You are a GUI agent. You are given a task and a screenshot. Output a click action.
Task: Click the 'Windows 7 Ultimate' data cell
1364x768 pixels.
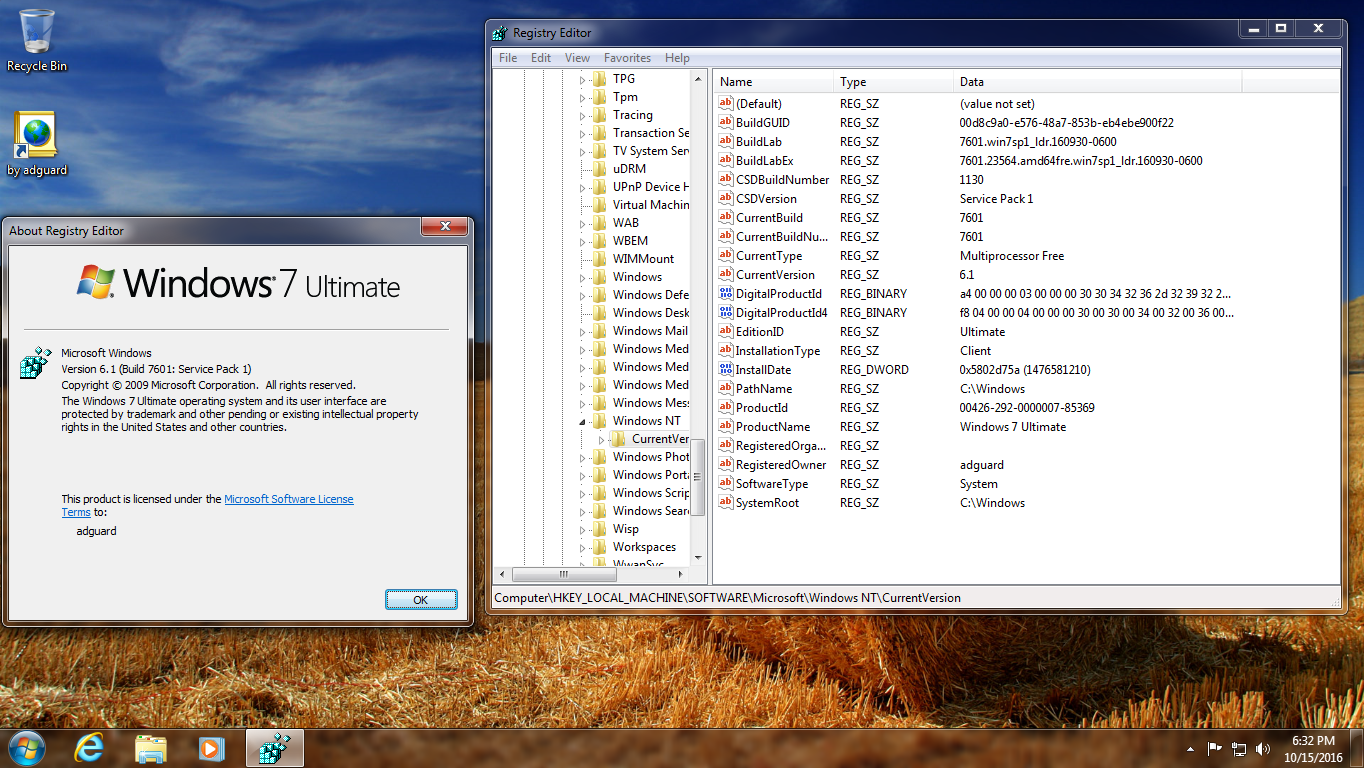[1012, 427]
